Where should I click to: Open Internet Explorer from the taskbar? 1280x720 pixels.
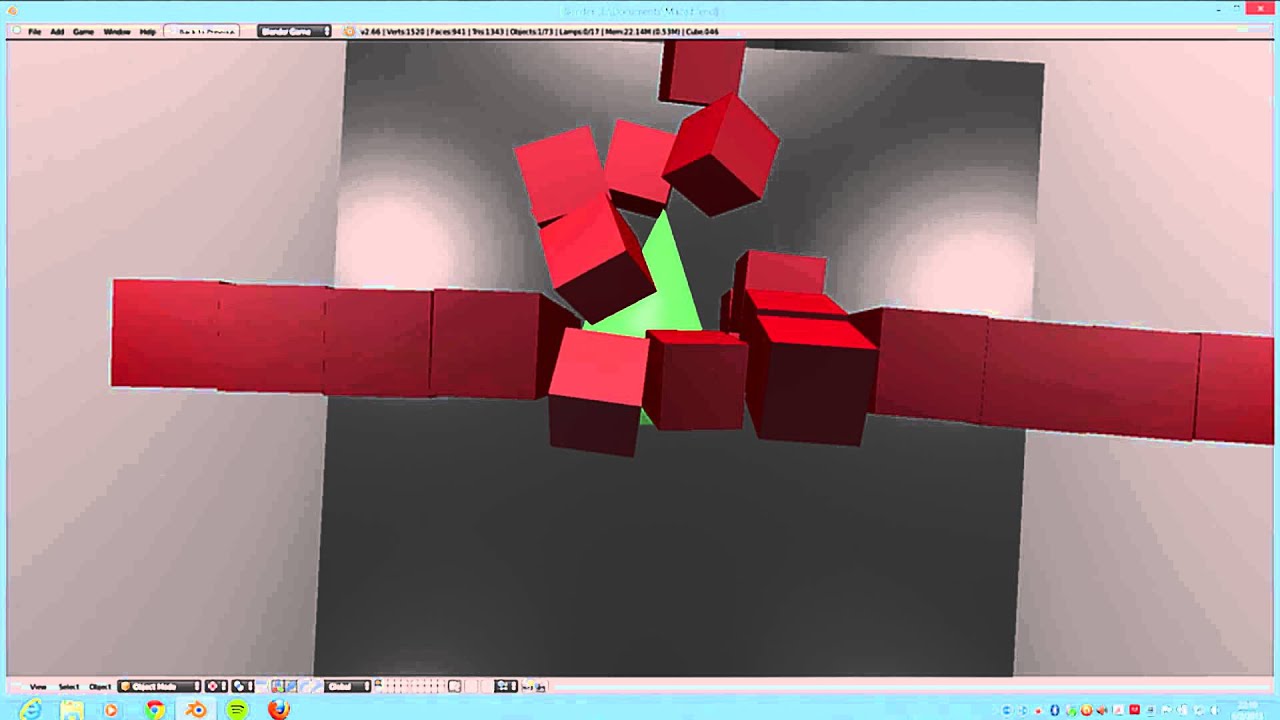pos(30,710)
